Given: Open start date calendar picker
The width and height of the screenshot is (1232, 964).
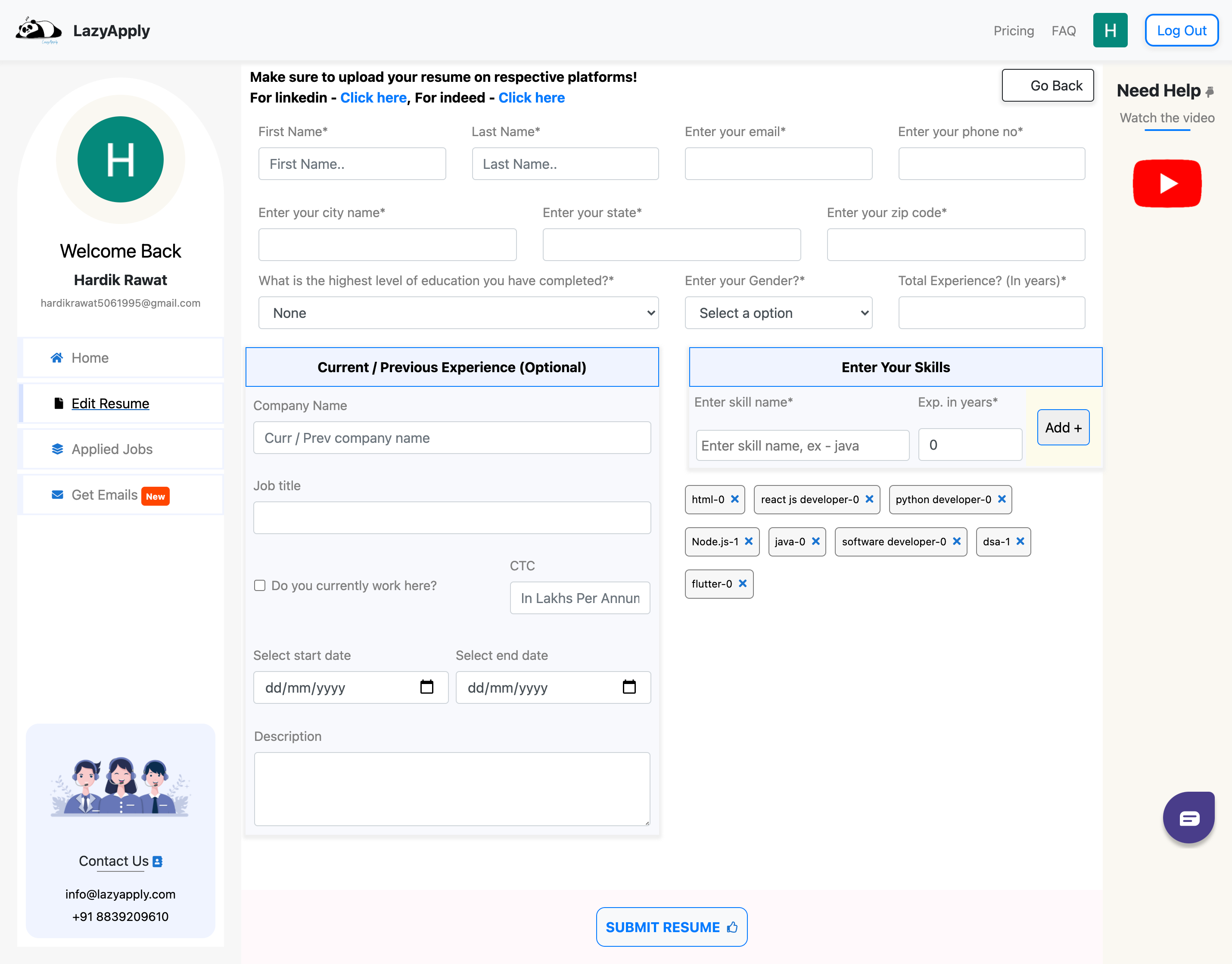Looking at the screenshot, I should [x=426, y=687].
